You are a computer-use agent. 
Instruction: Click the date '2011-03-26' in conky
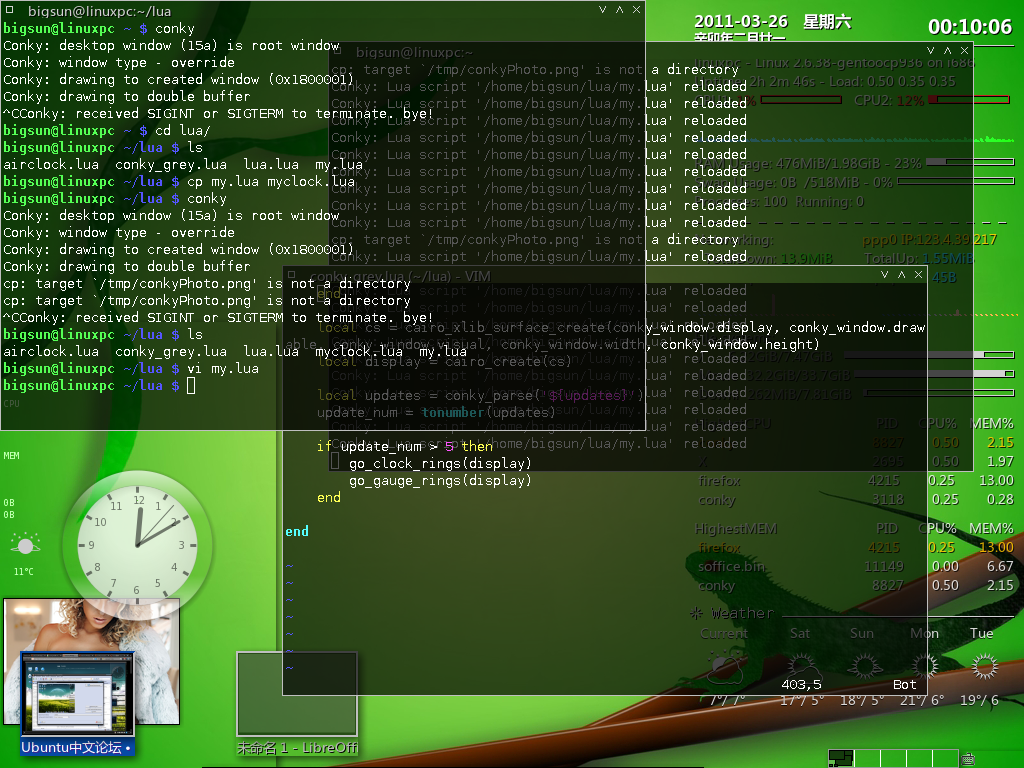click(x=741, y=22)
